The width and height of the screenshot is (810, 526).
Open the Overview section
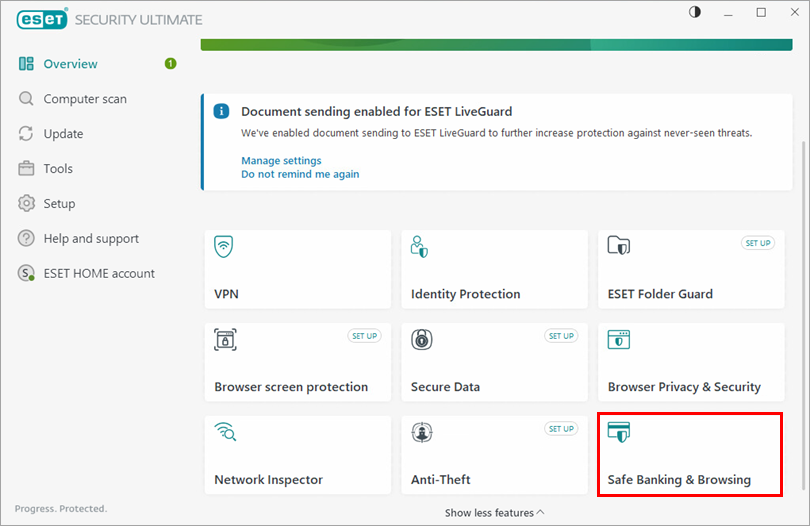click(70, 64)
